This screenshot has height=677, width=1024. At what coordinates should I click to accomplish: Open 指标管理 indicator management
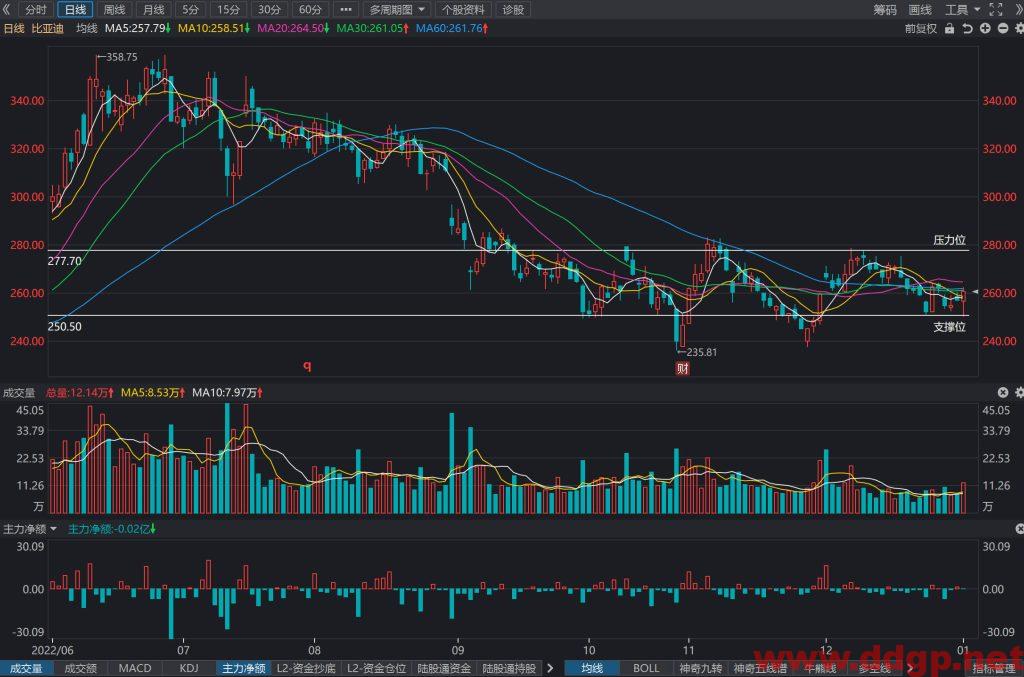pos(993,669)
